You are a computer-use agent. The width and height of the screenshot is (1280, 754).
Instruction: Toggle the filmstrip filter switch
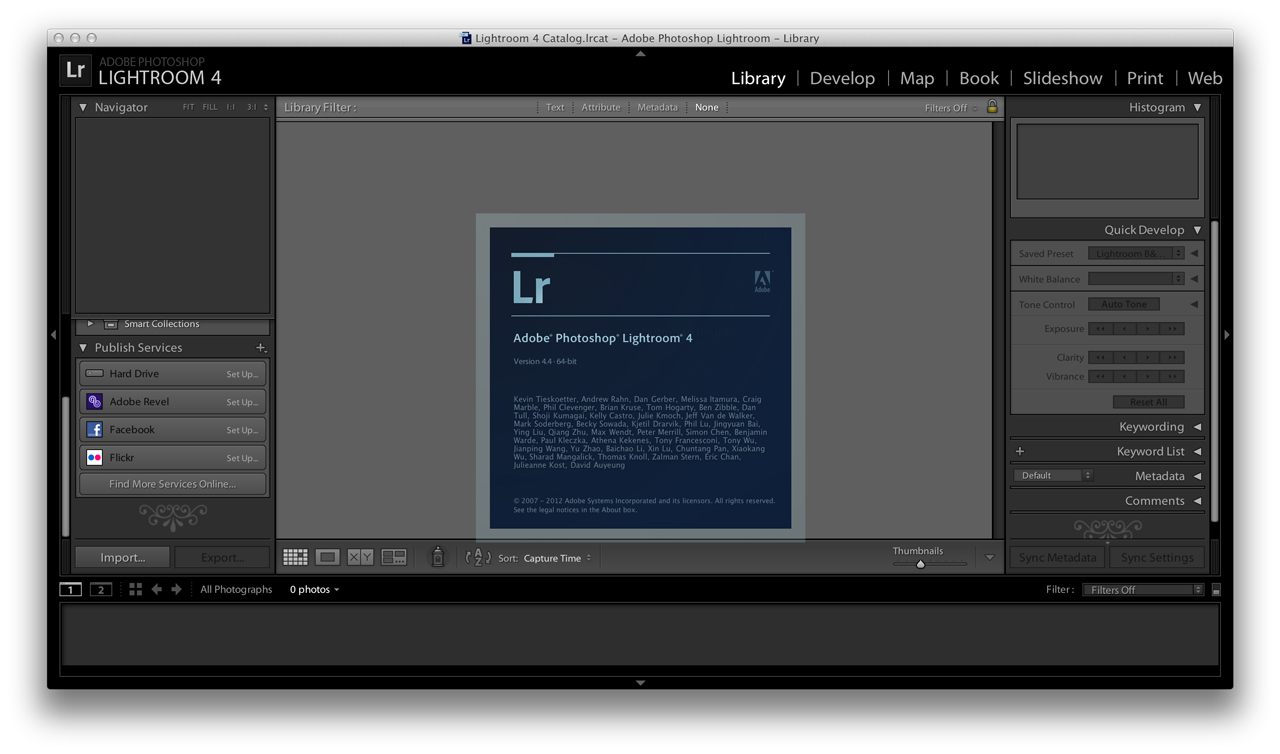click(1216, 590)
